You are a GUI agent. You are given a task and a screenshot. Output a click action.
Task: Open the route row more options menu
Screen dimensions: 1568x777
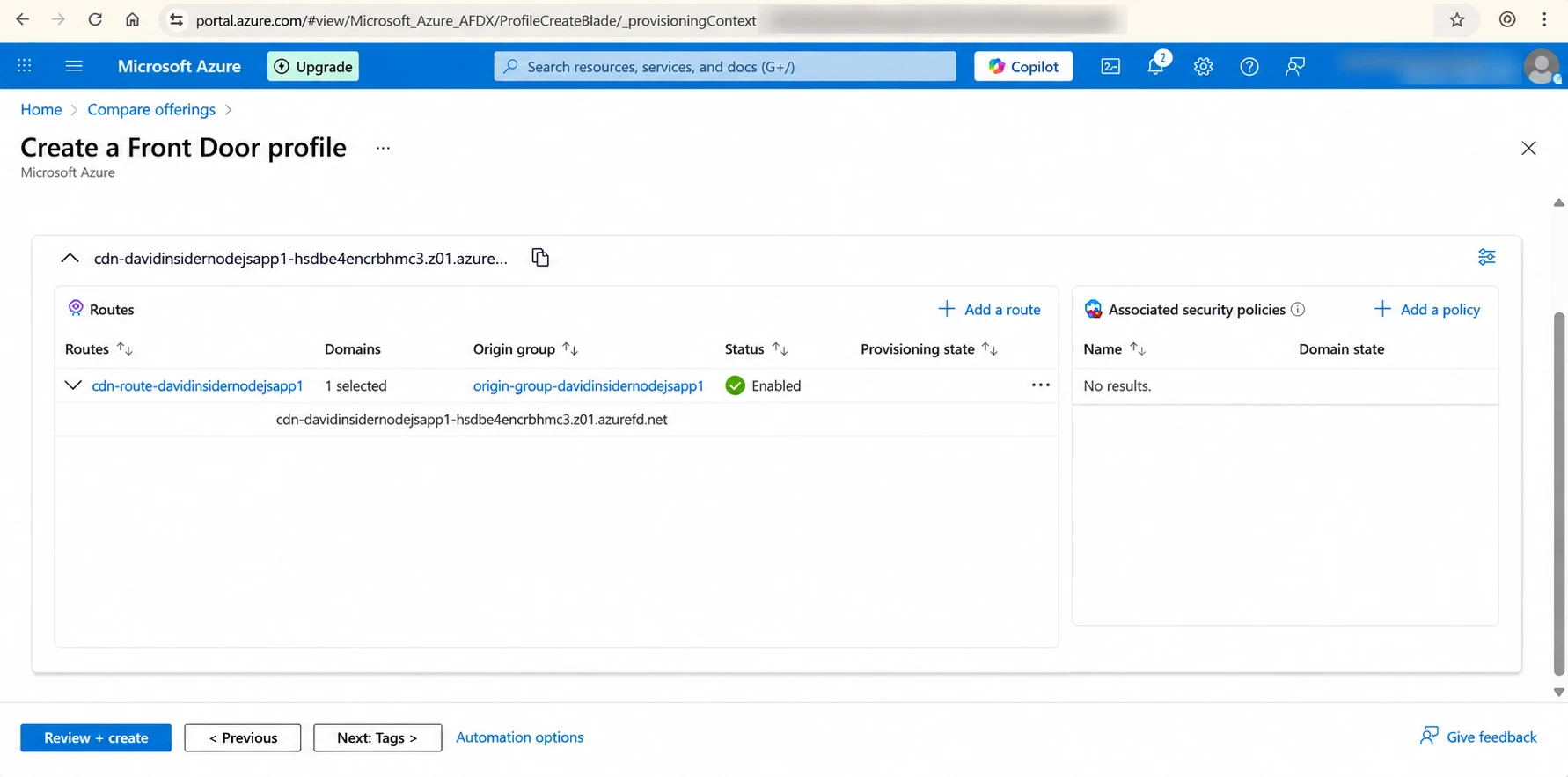[x=1040, y=385]
